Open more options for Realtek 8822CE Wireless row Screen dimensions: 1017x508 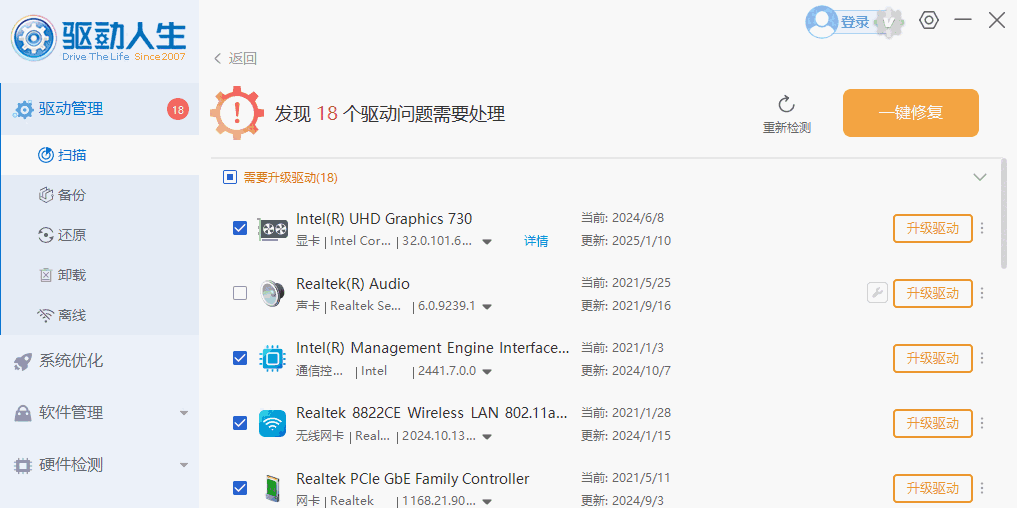point(982,423)
